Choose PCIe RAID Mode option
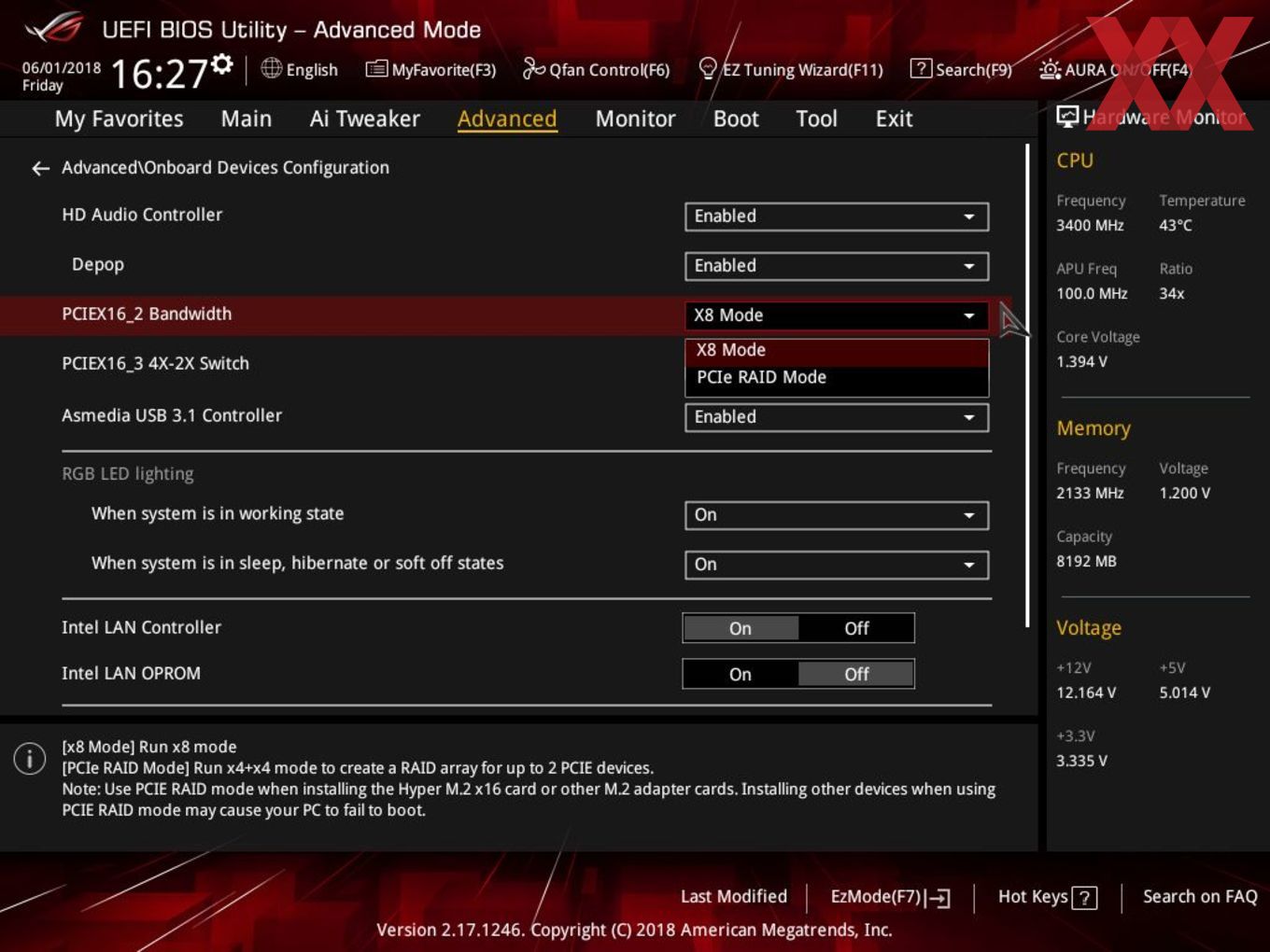Screen dimensions: 1270x952 coord(837,378)
